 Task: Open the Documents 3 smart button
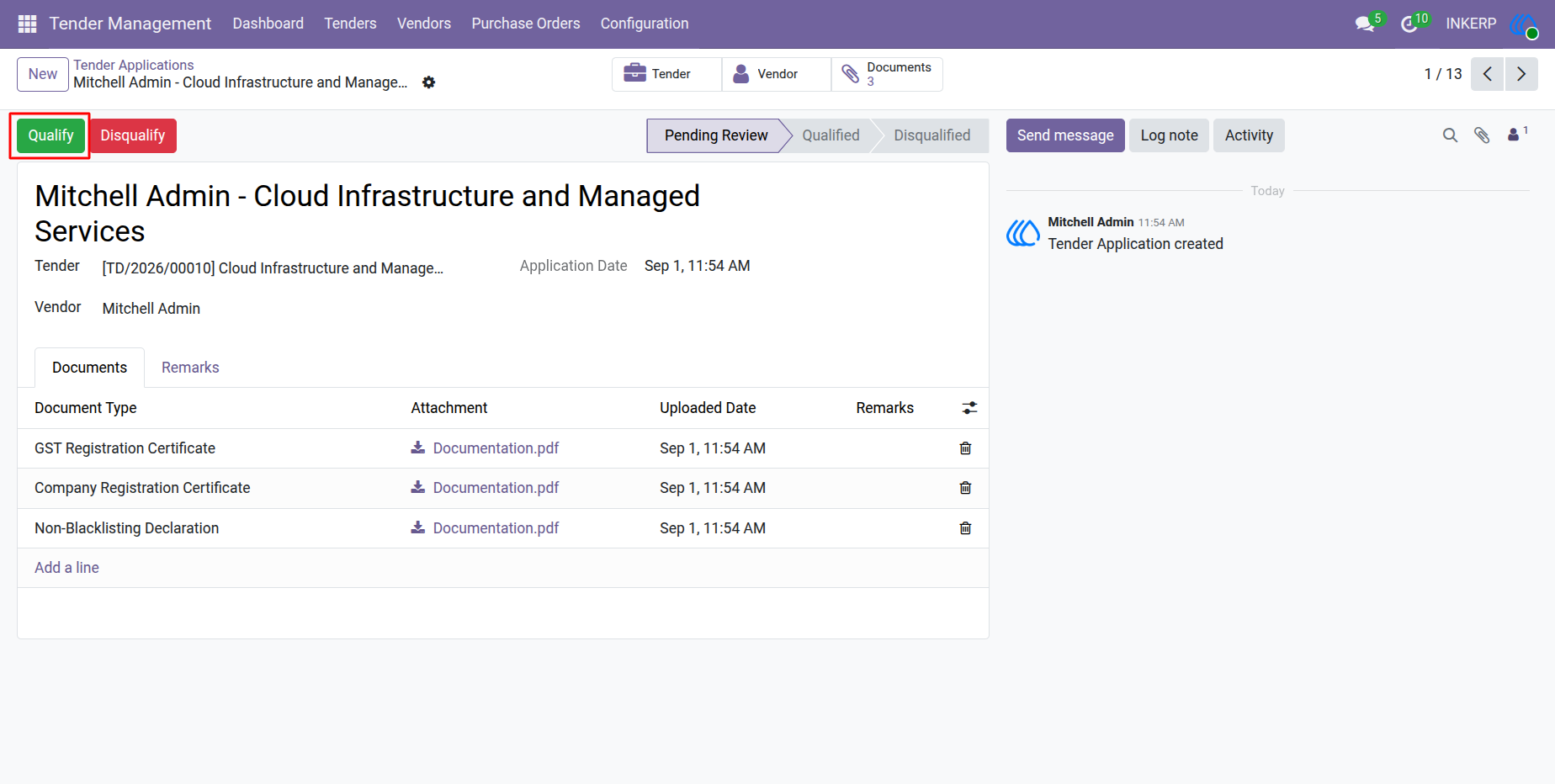pos(887,74)
